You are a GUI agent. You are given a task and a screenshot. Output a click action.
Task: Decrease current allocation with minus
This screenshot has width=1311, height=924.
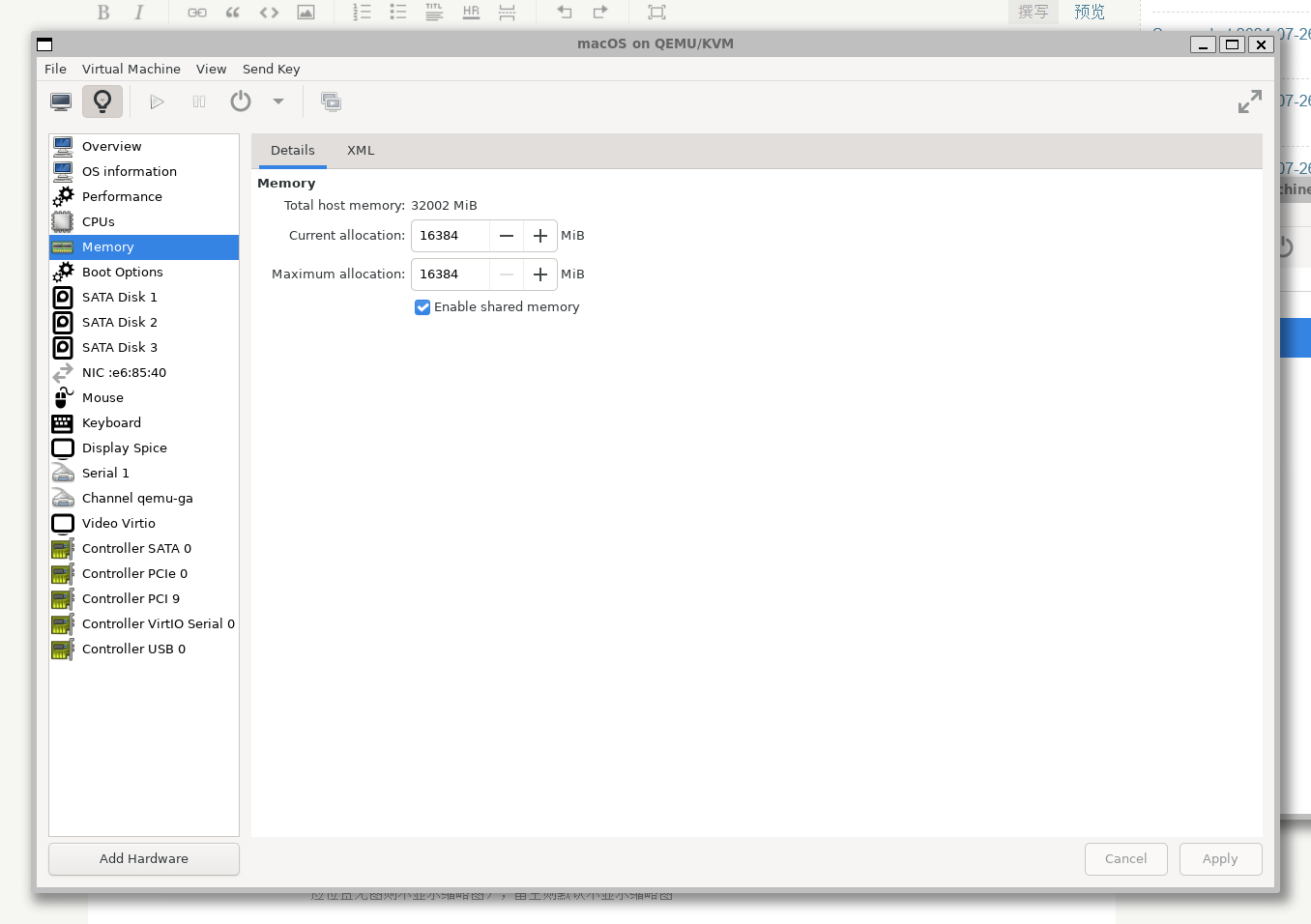(507, 236)
